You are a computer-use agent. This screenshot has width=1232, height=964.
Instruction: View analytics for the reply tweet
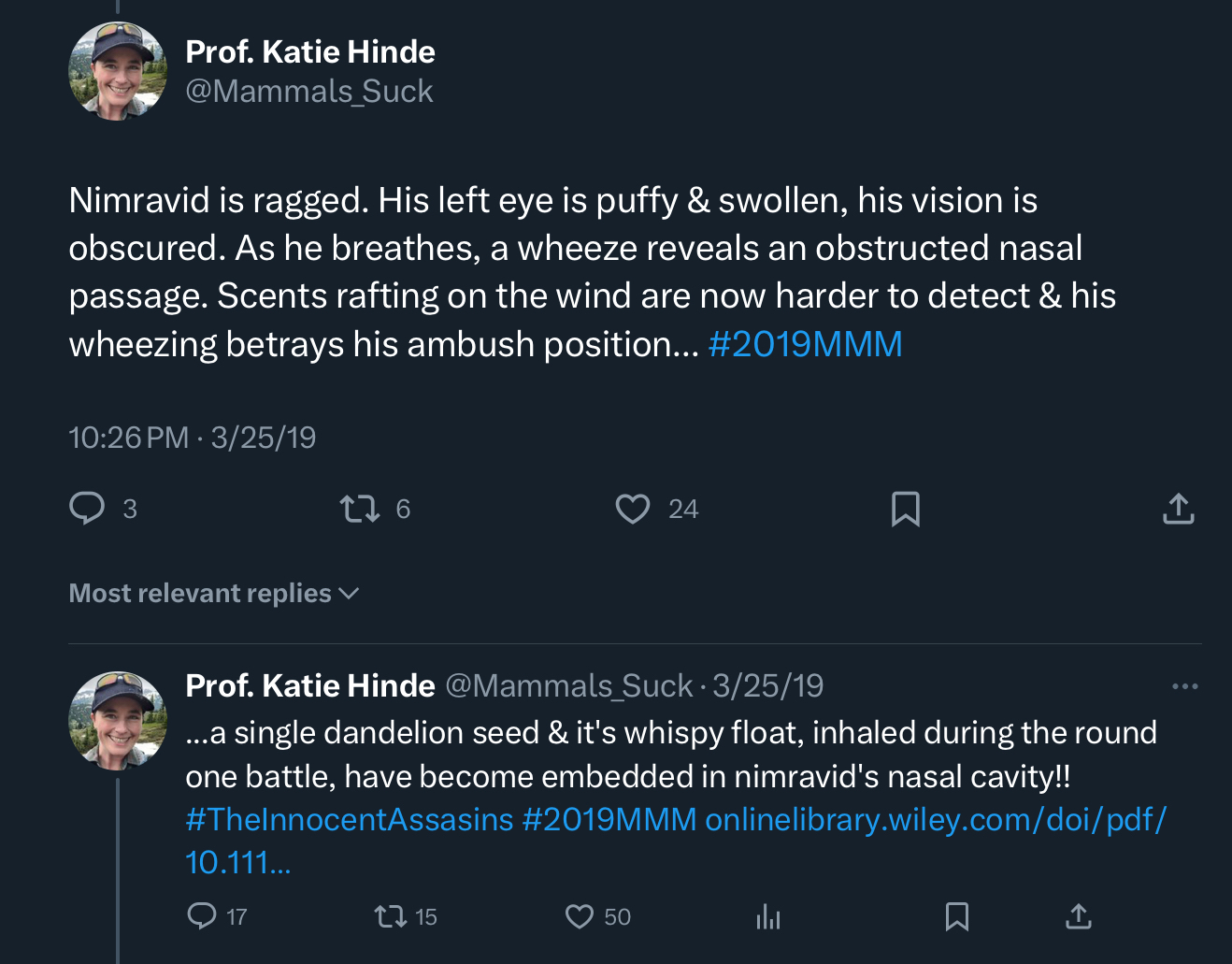[x=767, y=916]
